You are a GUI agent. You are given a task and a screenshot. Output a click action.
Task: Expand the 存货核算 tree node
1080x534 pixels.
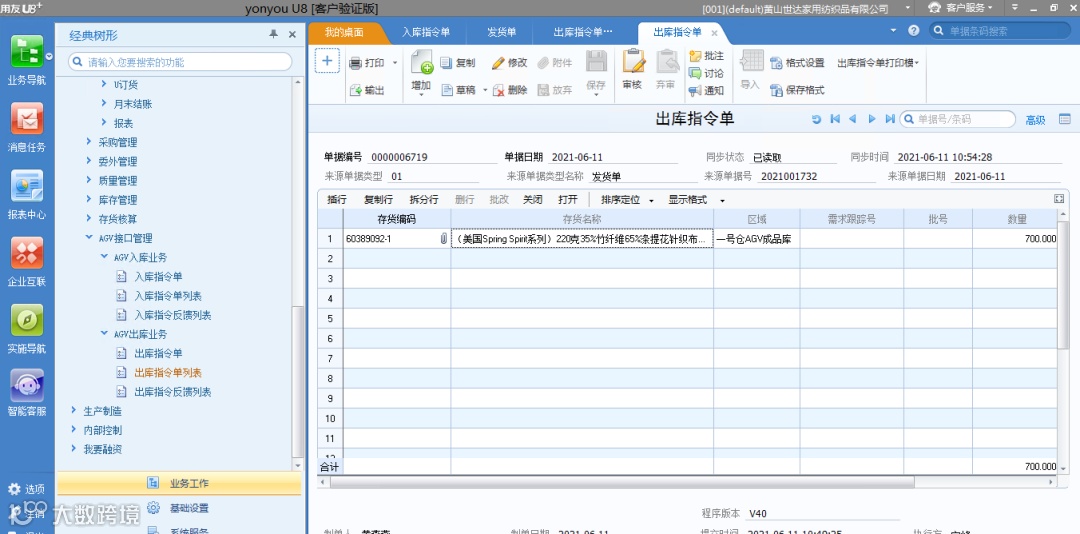(89, 218)
